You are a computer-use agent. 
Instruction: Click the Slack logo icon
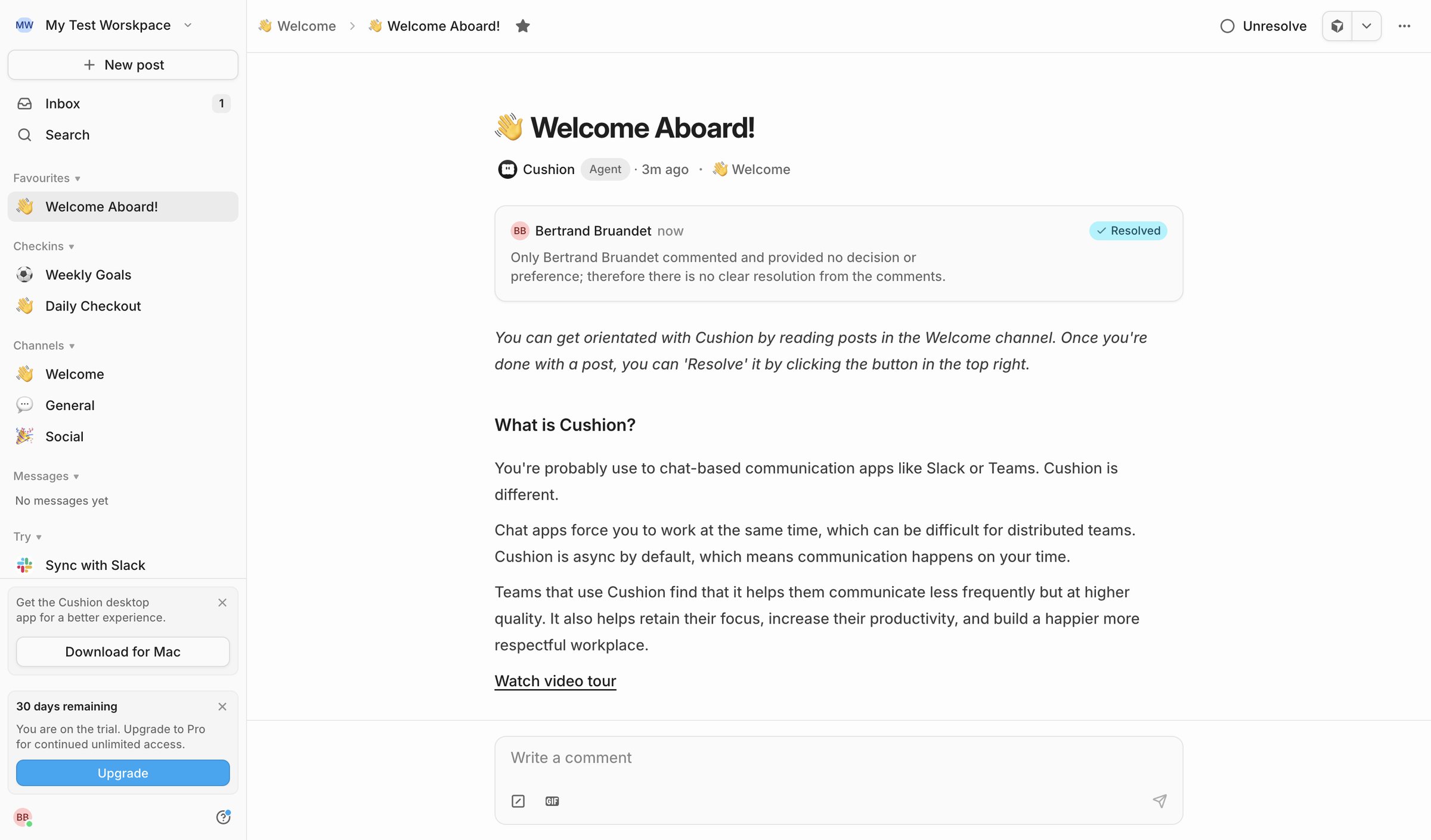(24, 565)
